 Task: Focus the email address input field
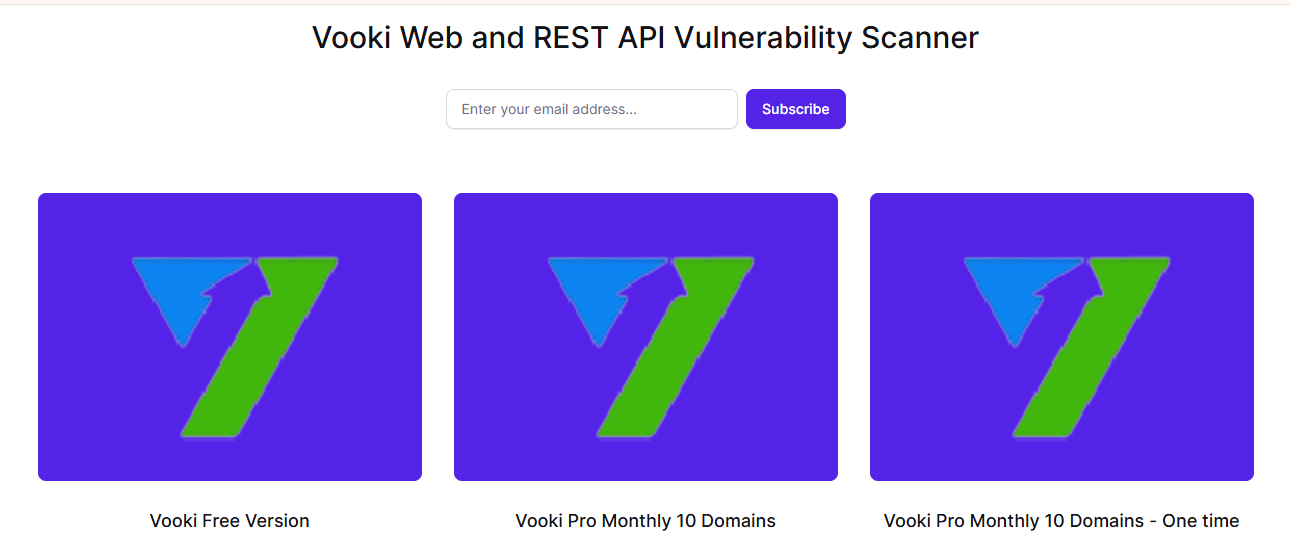click(x=591, y=109)
